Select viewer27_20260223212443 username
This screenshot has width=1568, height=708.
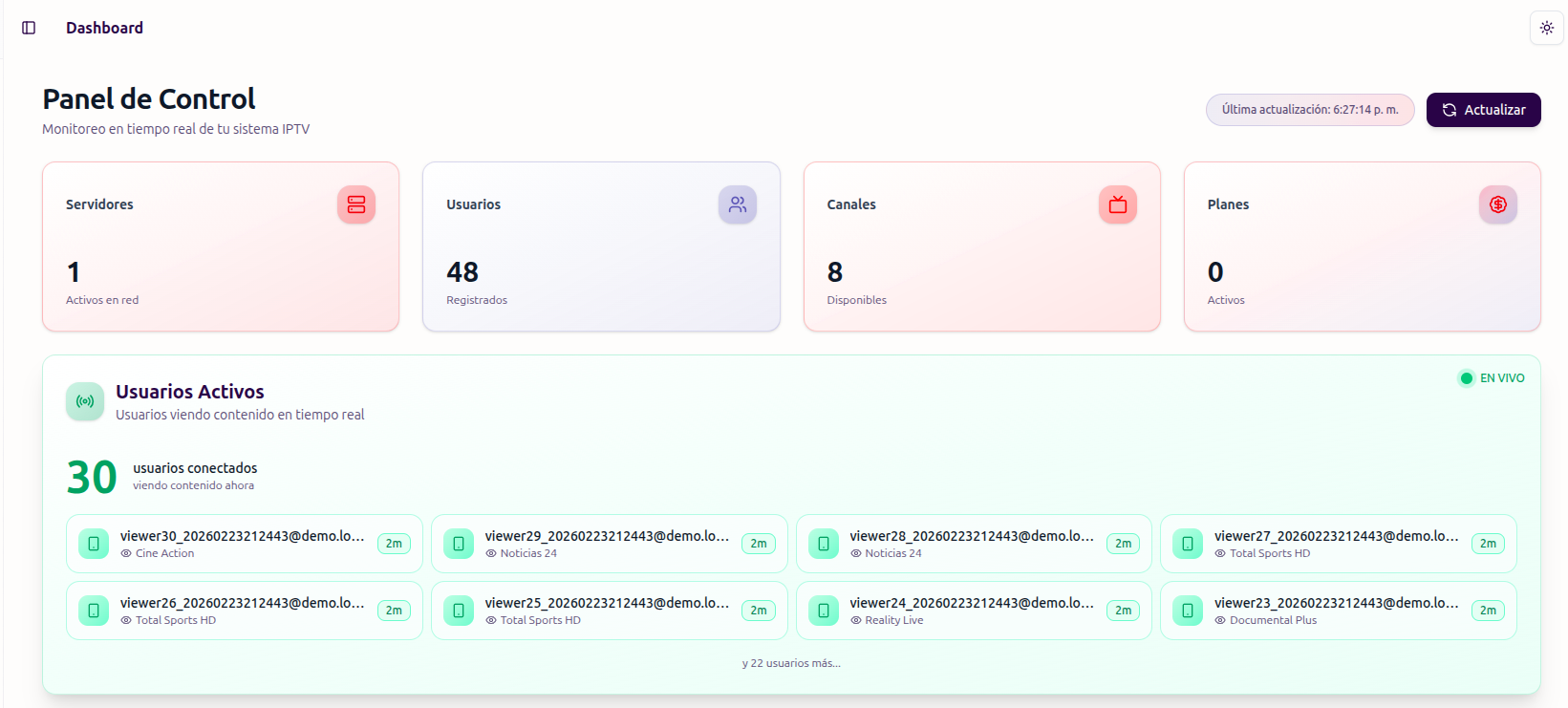pos(1337,536)
